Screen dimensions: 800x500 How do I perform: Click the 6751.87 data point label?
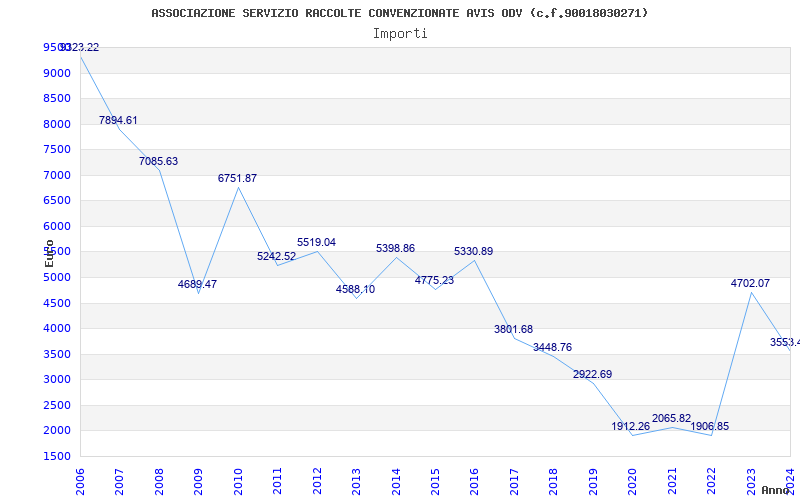tap(237, 178)
